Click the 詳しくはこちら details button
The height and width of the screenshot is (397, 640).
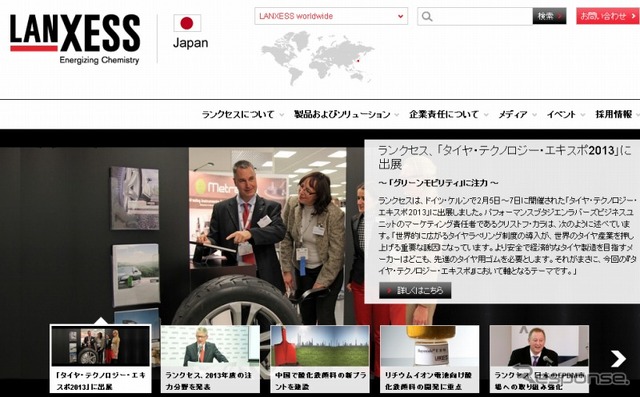pyautogui.click(x=415, y=291)
